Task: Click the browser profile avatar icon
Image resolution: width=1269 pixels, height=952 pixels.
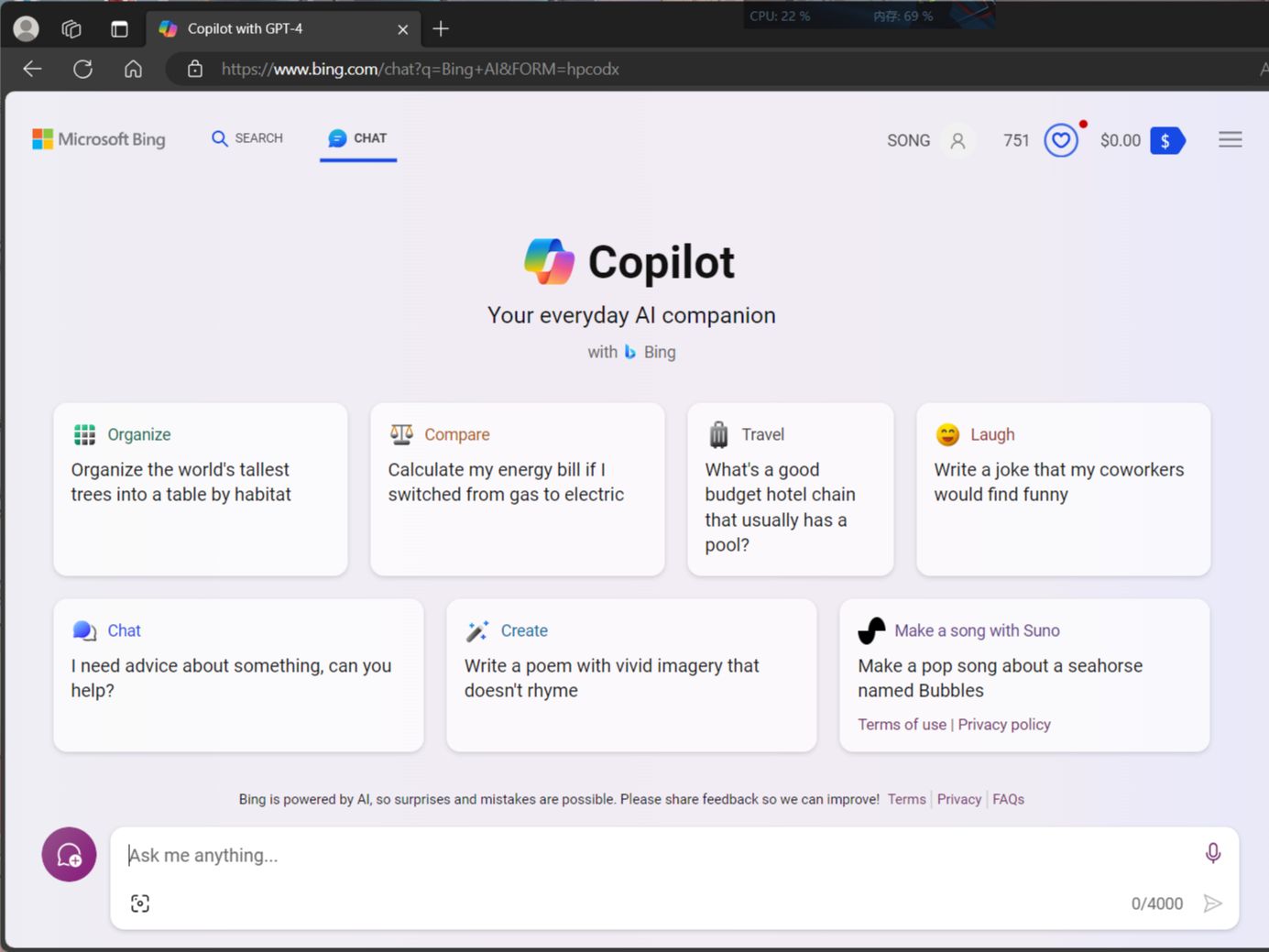Action: [x=27, y=28]
